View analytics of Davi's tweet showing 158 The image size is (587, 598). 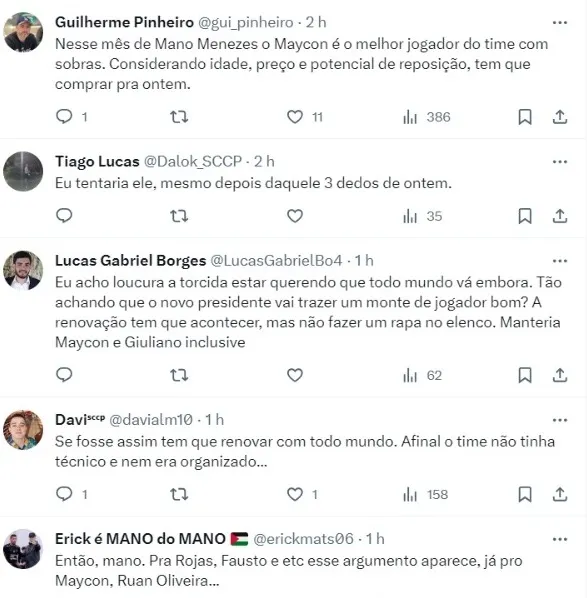coord(425,495)
